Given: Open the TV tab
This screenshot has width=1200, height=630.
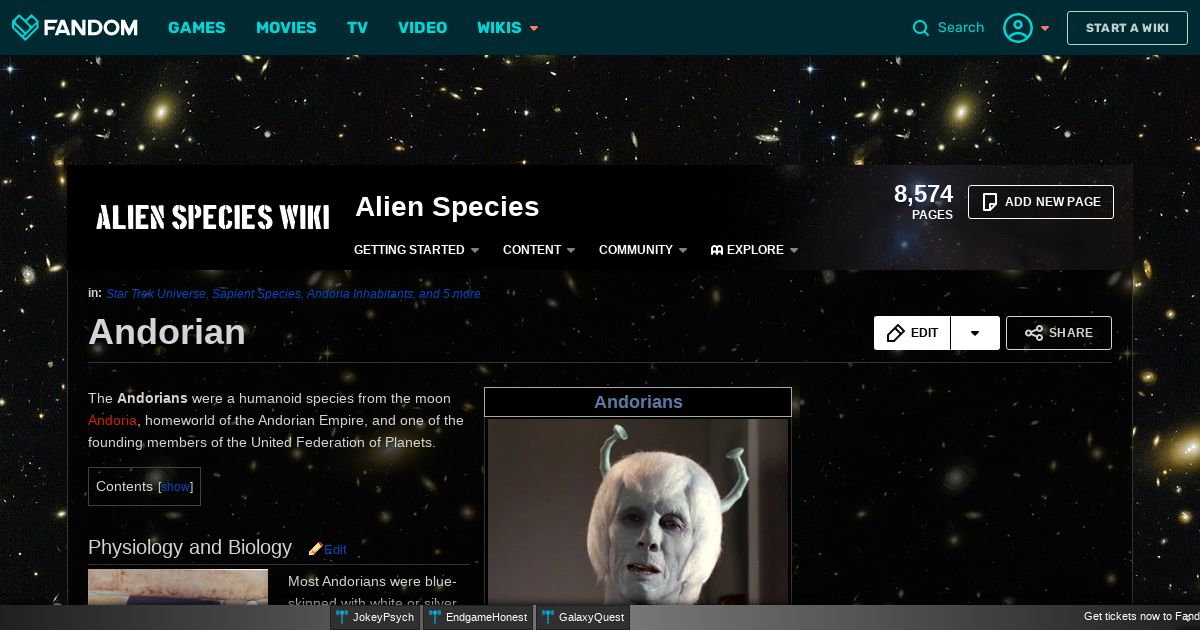Looking at the screenshot, I should click(x=357, y=28).
